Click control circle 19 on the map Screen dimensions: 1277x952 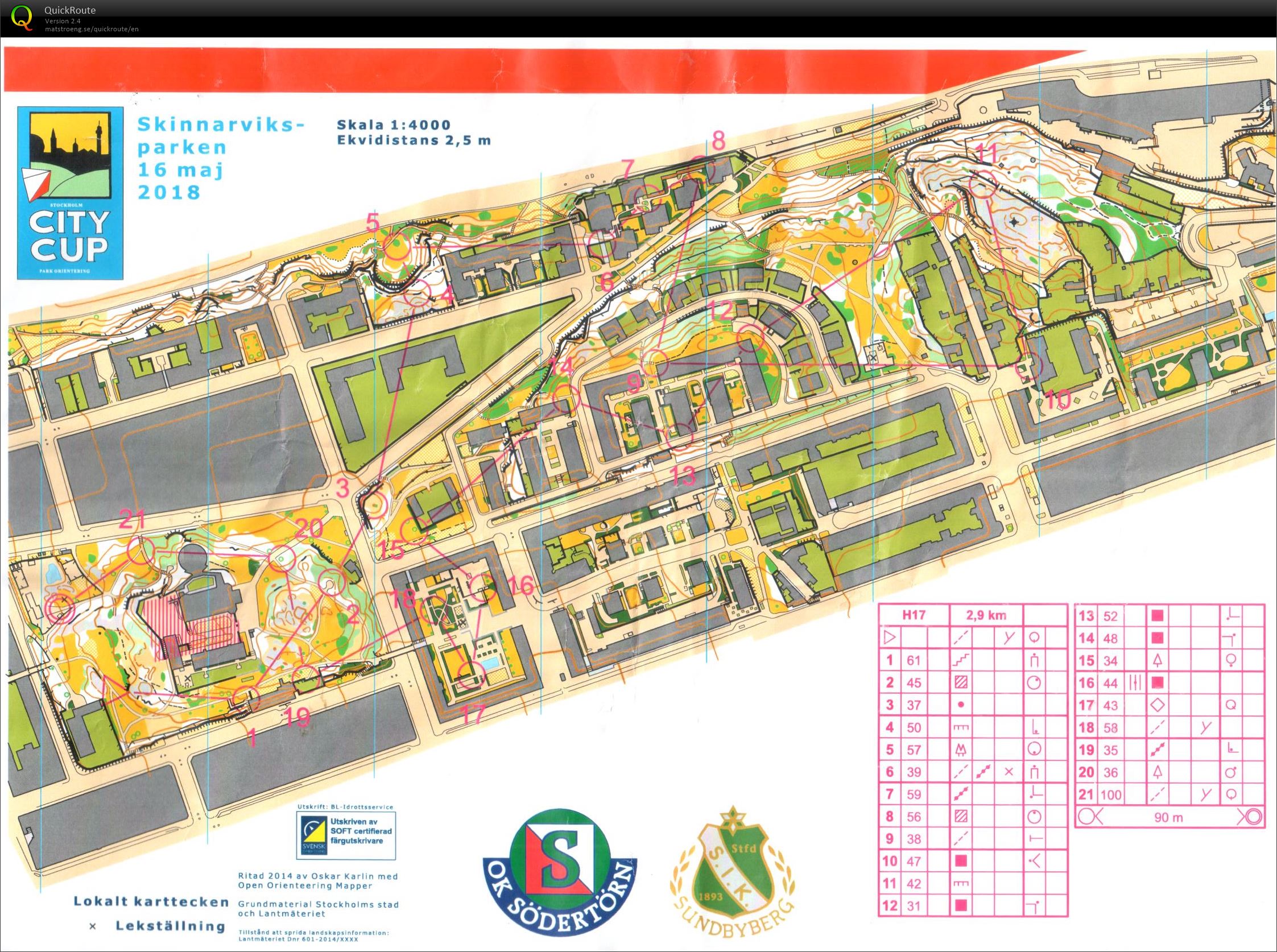[305, 680]
